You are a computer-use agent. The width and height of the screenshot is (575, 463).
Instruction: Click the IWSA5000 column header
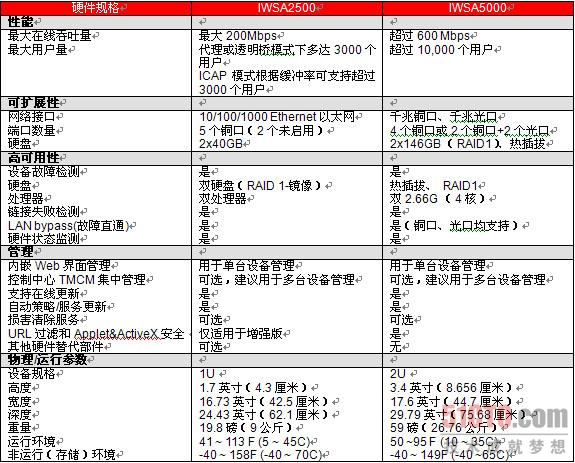[x=478, y=8]
